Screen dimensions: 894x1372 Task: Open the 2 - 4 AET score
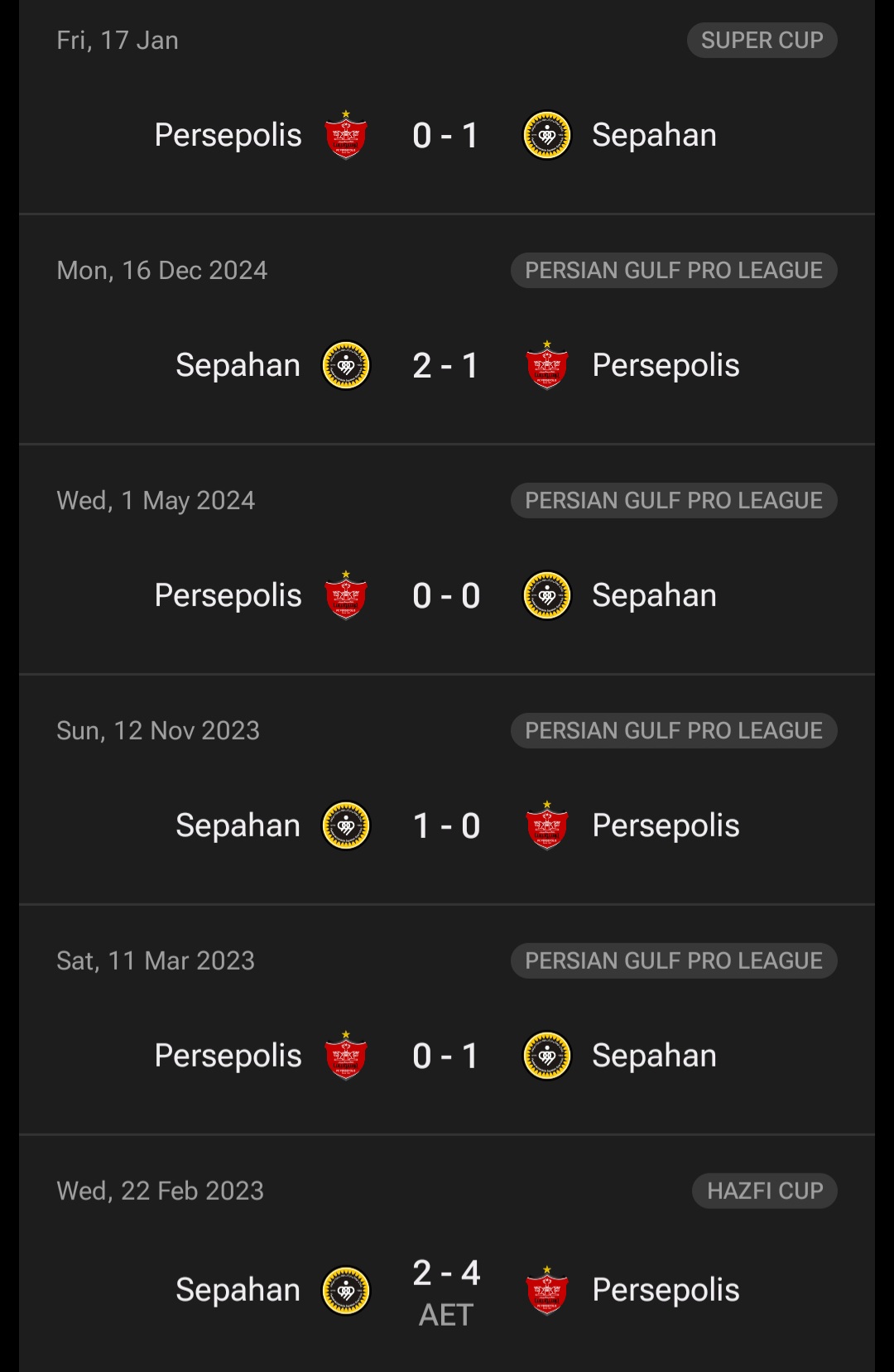(446, 1292)
